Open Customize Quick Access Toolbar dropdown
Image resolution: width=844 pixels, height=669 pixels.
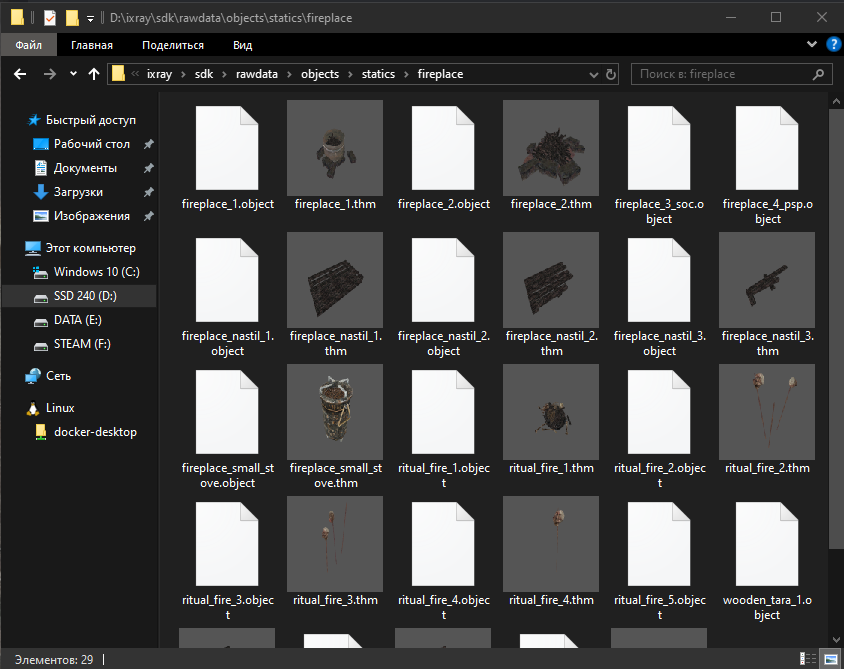(x=90, y=19)
